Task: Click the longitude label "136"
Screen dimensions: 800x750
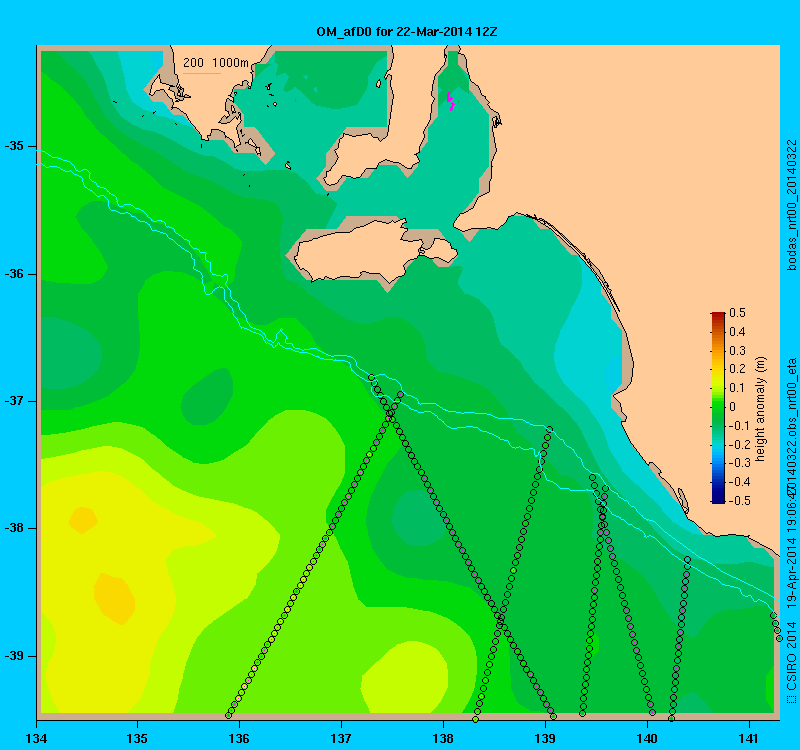Action: pos(239,738)
